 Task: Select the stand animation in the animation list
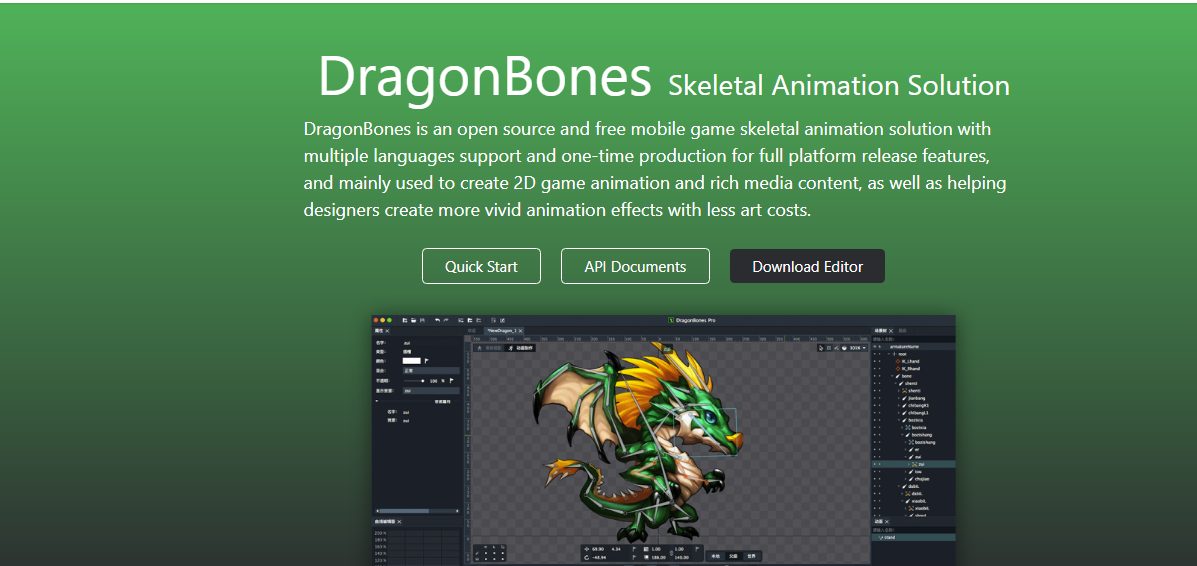click(913, 537)
